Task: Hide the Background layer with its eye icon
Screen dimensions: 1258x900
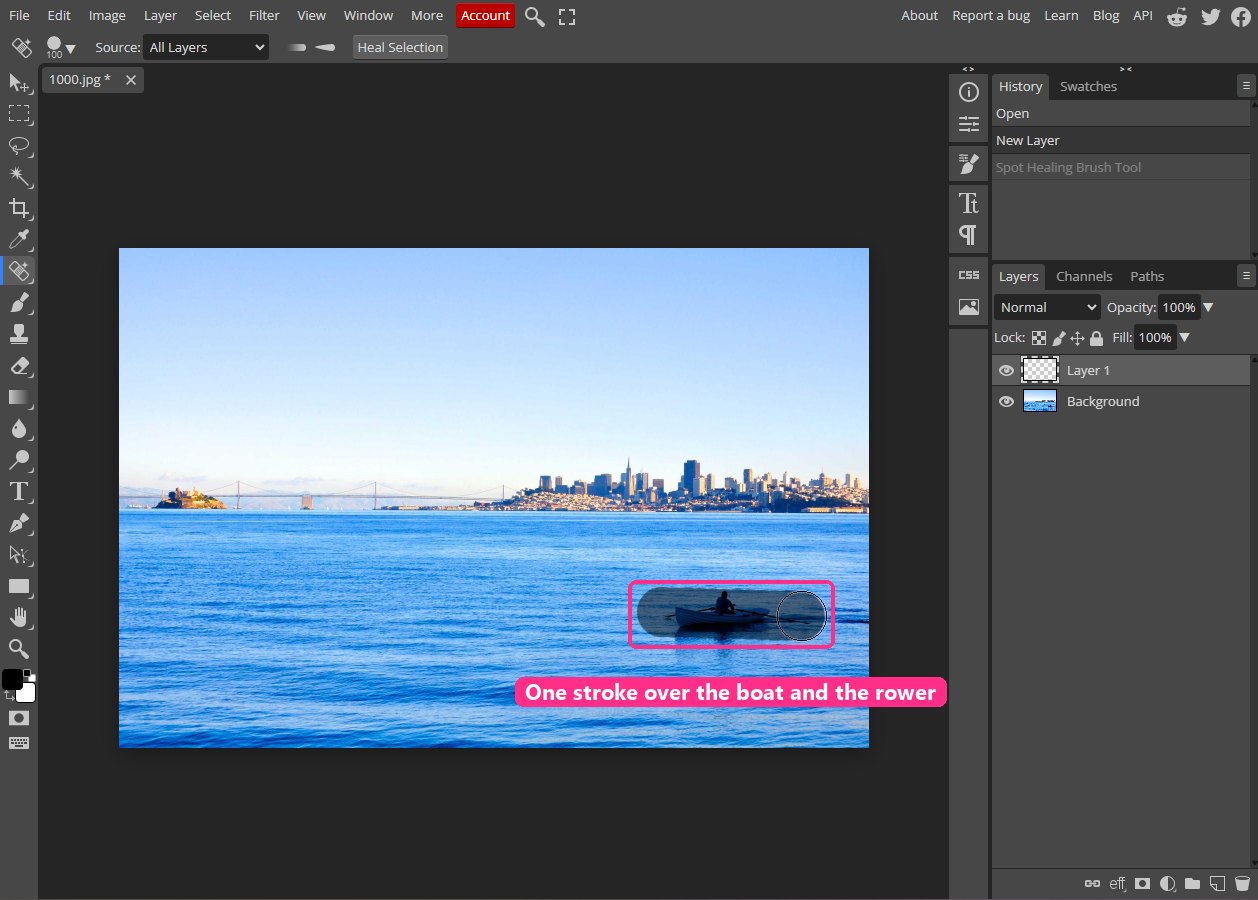Action: pos(1007,401)
